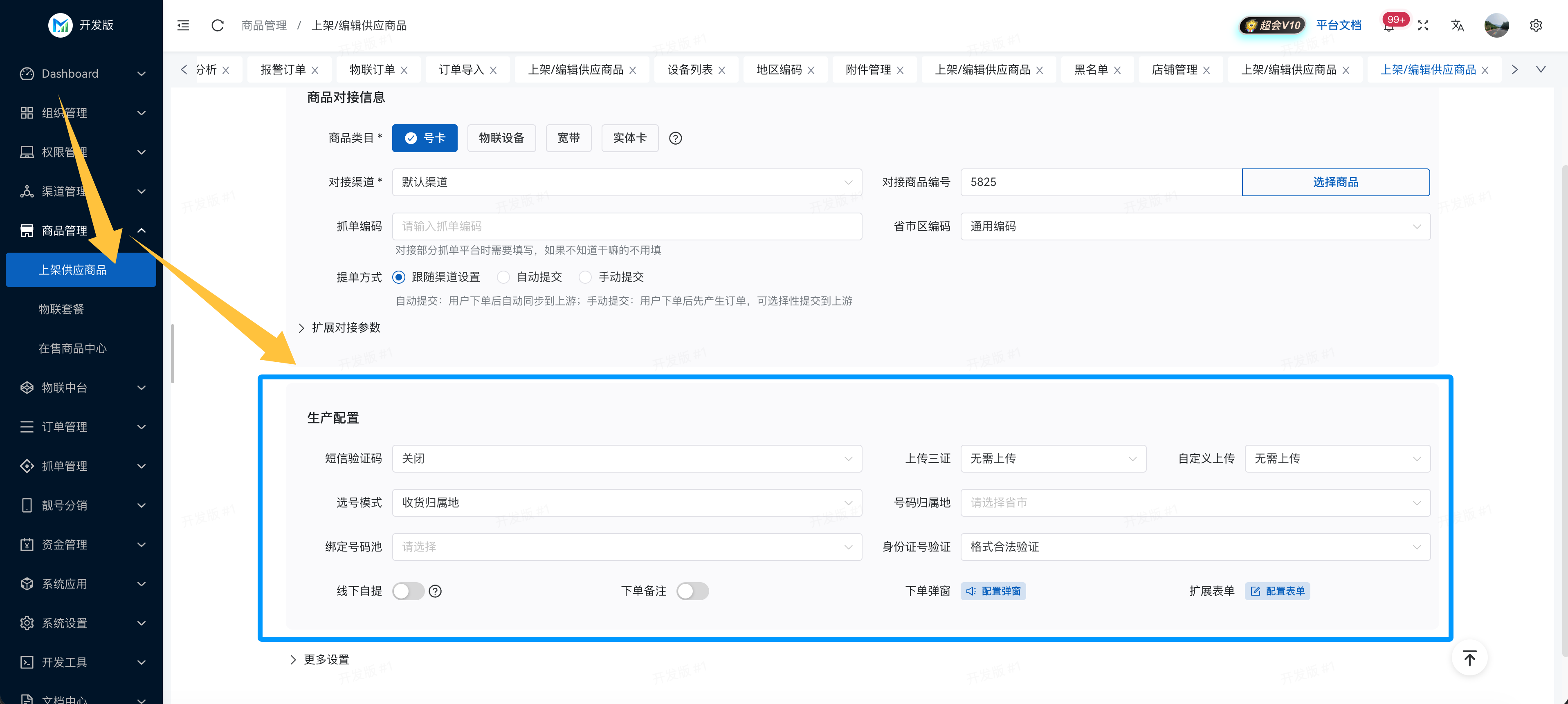Open the 身份证号验证 dropdown
The image size is (1568, 704).
pyautogui.click(x=1195, y=547)
